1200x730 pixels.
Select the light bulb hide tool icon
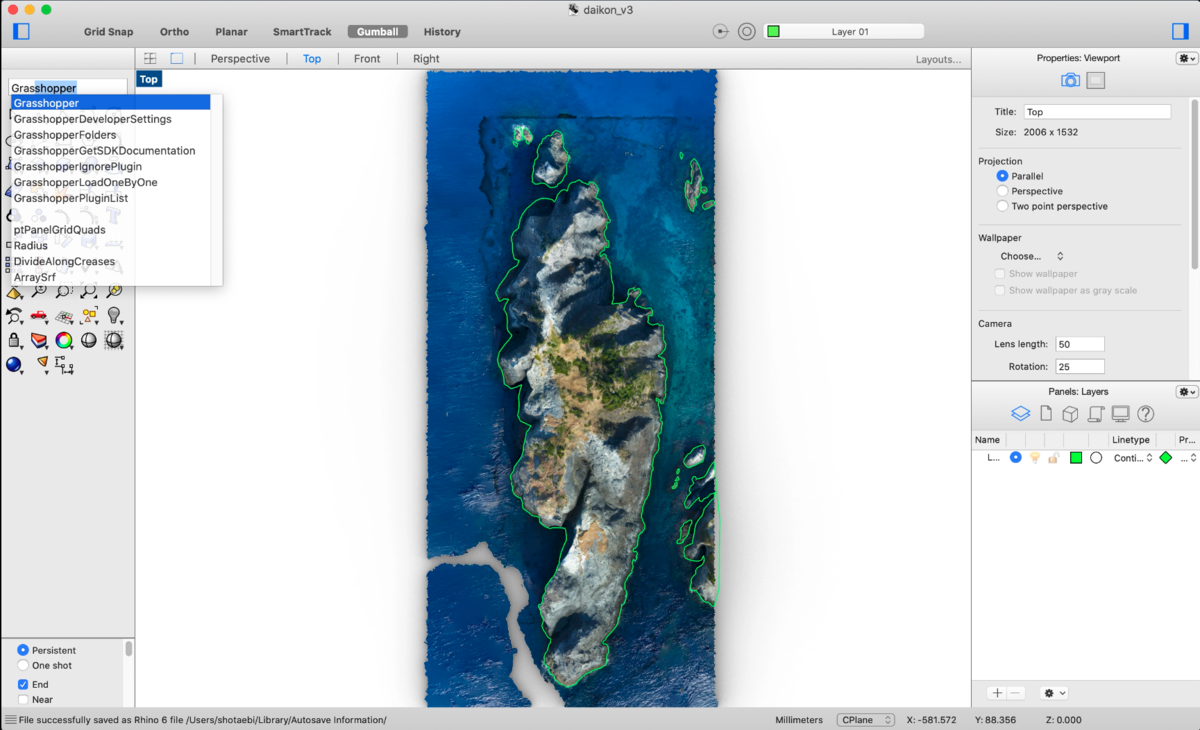114,316
